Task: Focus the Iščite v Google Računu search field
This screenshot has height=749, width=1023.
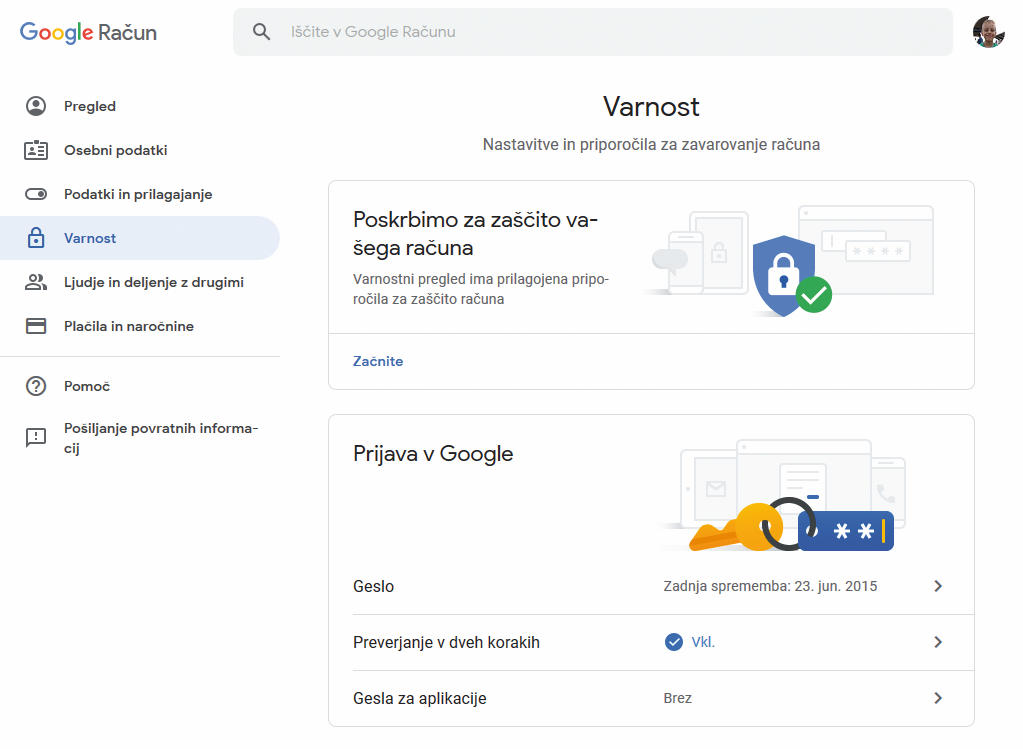Action: (592, 31)
